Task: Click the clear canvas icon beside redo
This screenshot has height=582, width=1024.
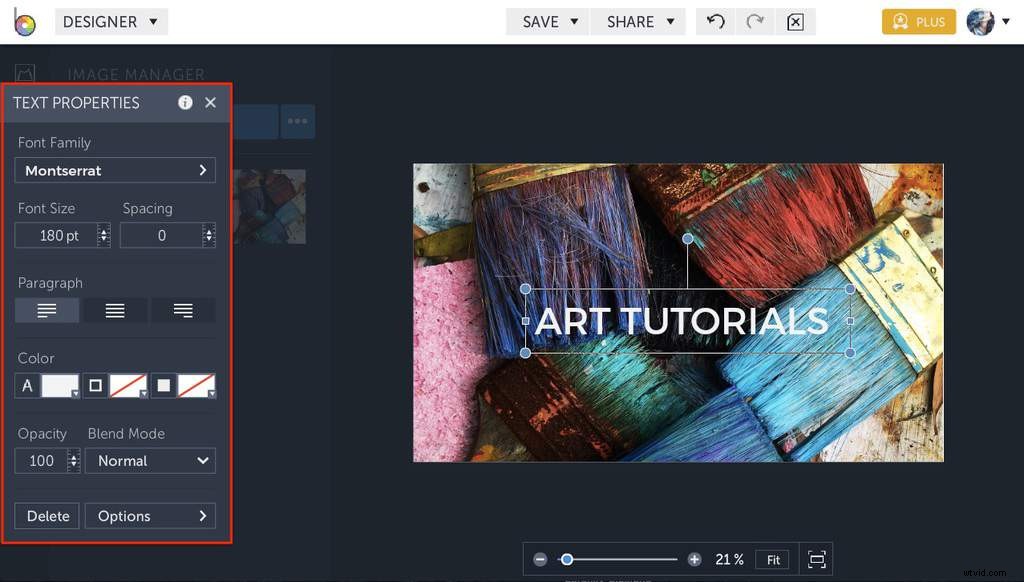Action: point(795,21)
